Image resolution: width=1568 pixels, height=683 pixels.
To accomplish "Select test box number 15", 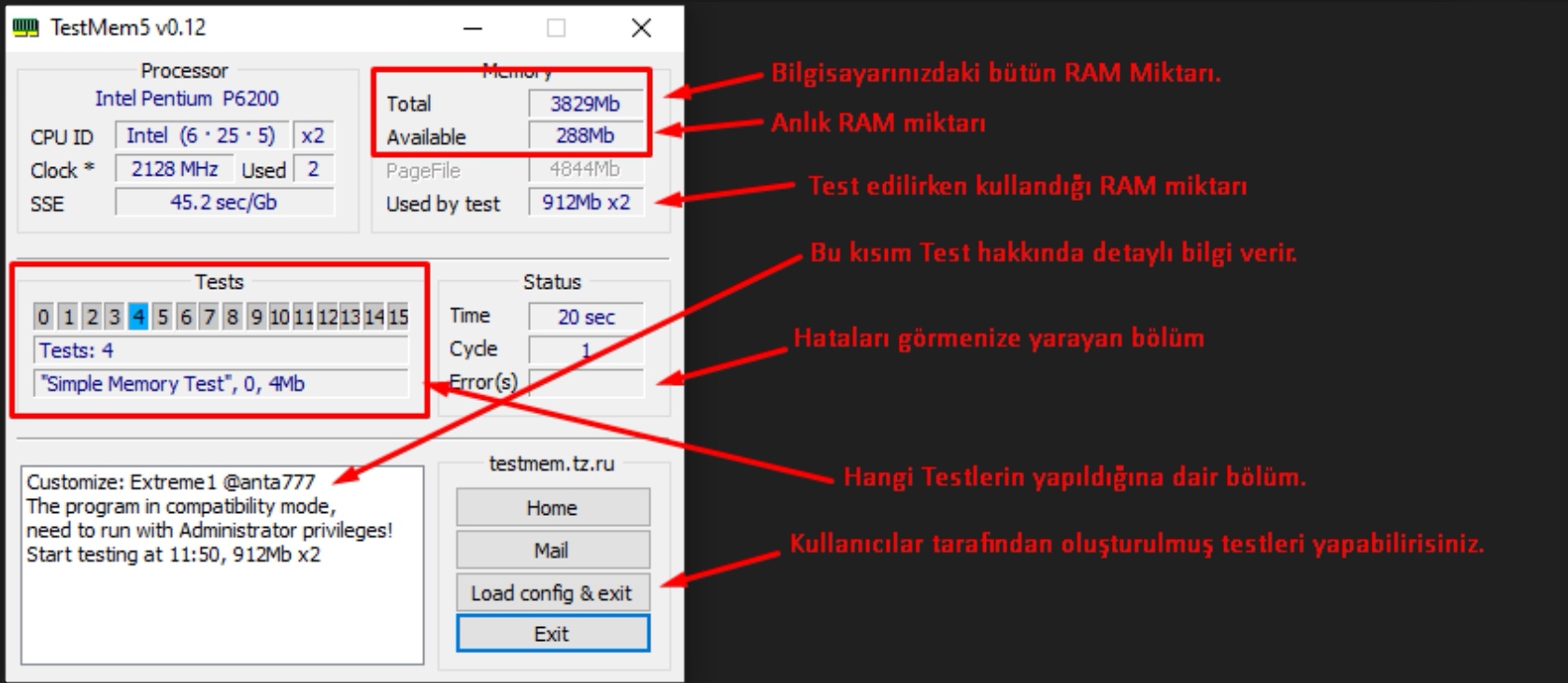I will point(398,317).
